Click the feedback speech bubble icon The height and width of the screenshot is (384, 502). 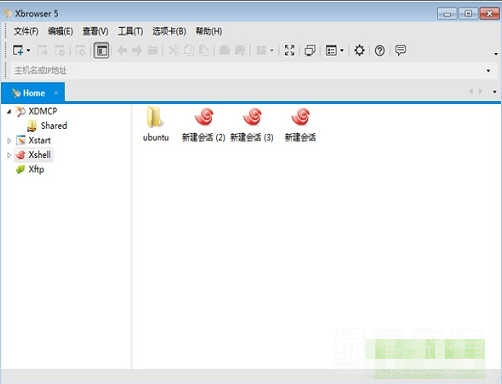coord(400,51)
